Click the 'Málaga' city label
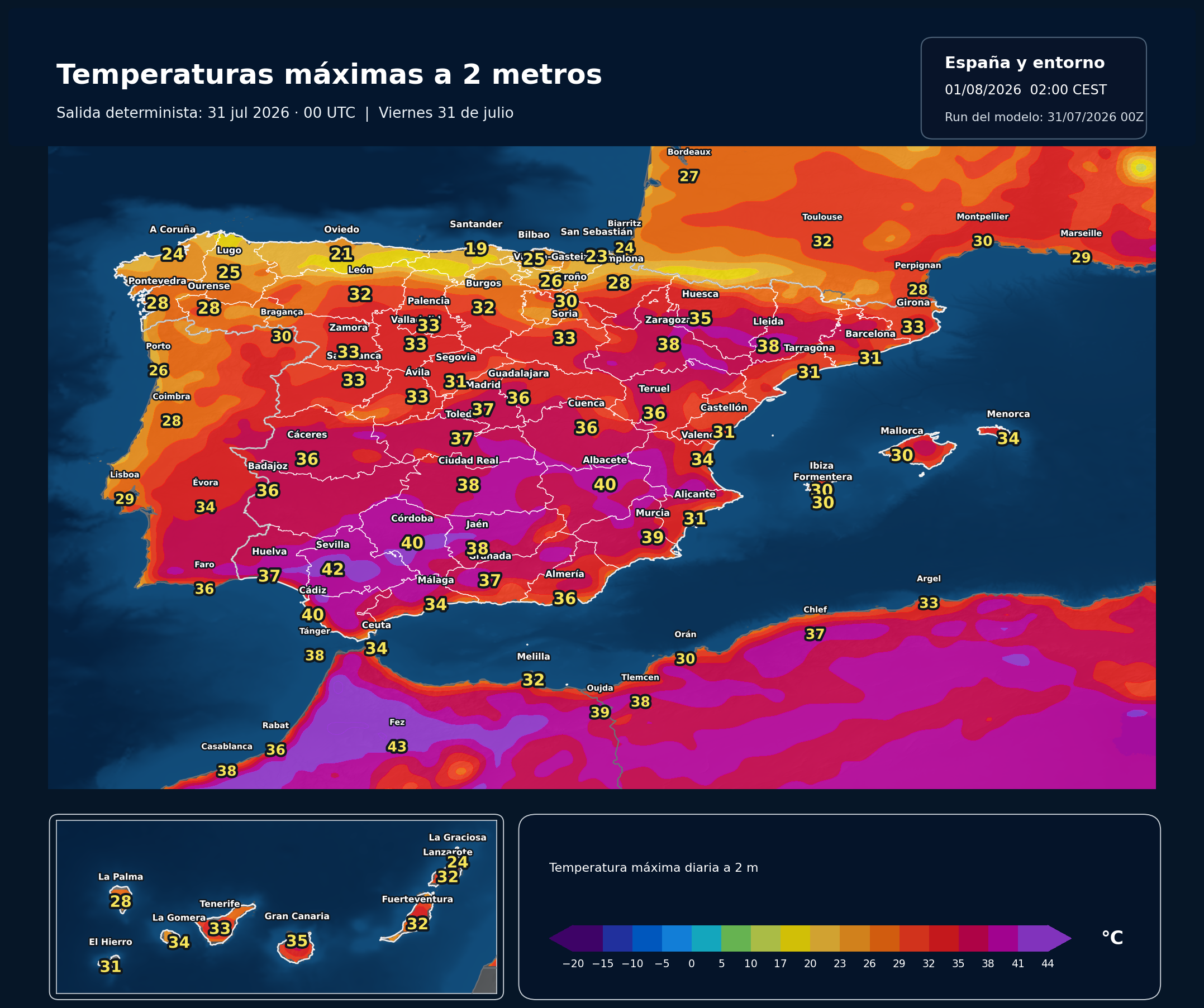 [x=435, y=580]
